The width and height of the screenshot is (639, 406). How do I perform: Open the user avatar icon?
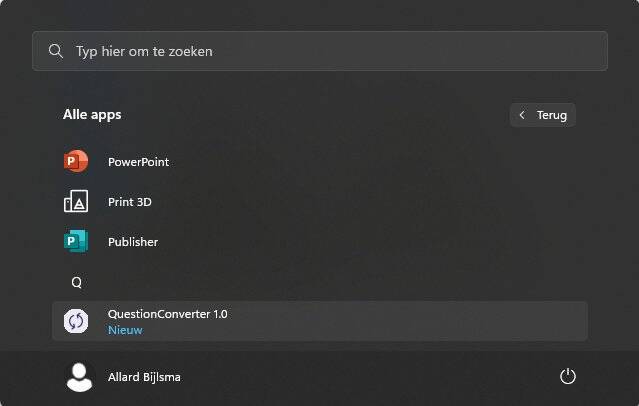79,377
